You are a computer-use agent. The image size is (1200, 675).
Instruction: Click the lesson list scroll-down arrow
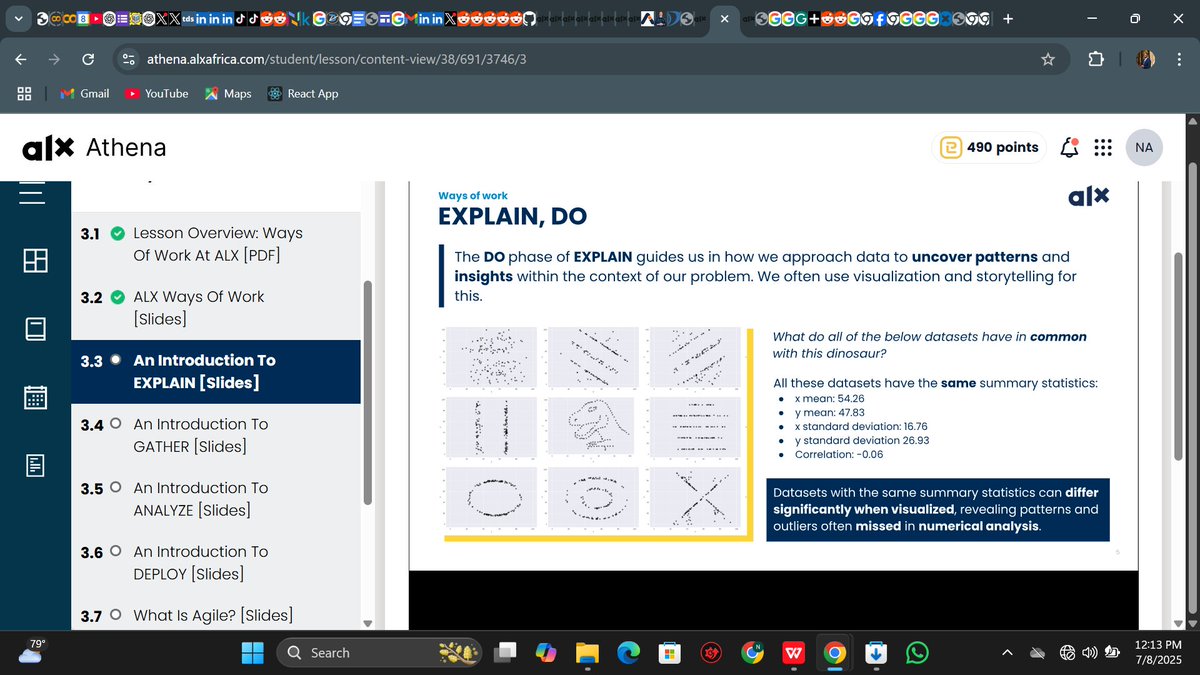point(367,623)
